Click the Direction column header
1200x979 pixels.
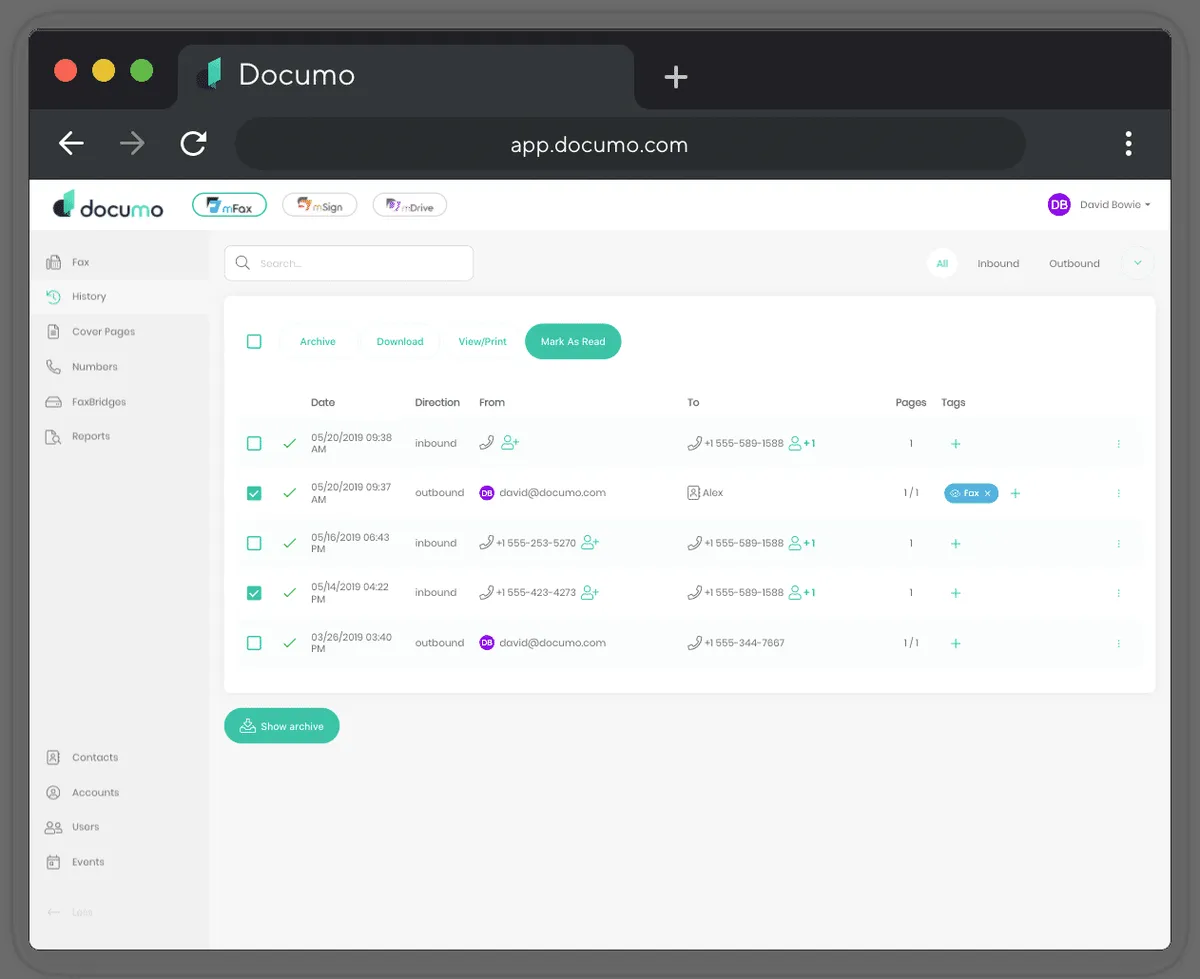[437, 402]
